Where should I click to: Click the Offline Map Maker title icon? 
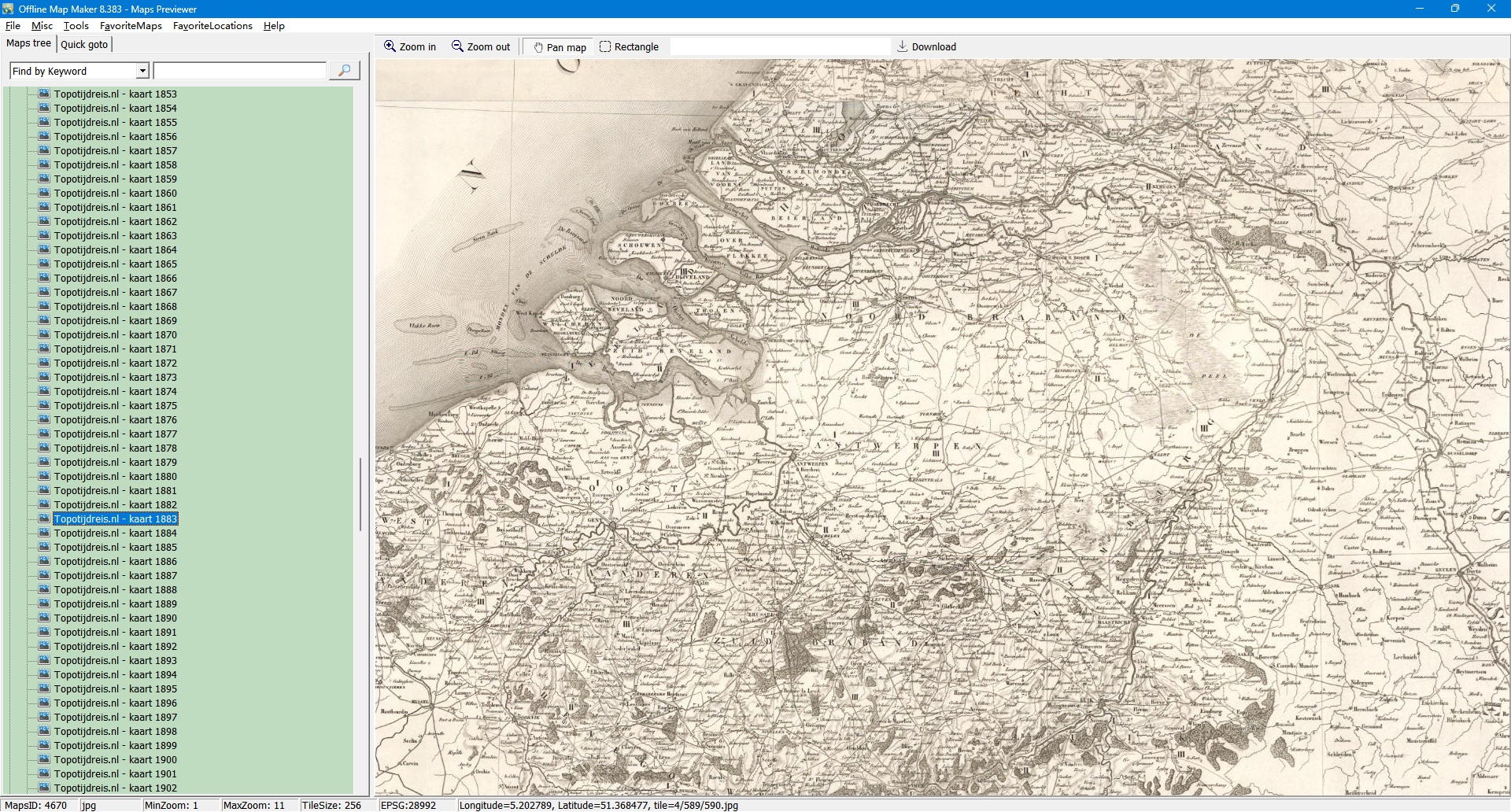tap(8, 9)
